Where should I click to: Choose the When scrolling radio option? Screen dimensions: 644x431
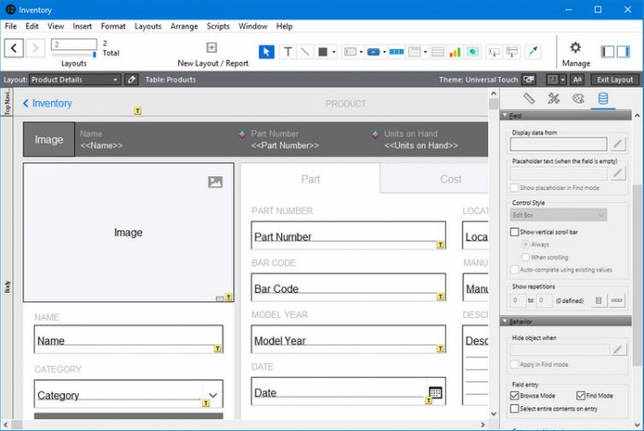[525, 257]
